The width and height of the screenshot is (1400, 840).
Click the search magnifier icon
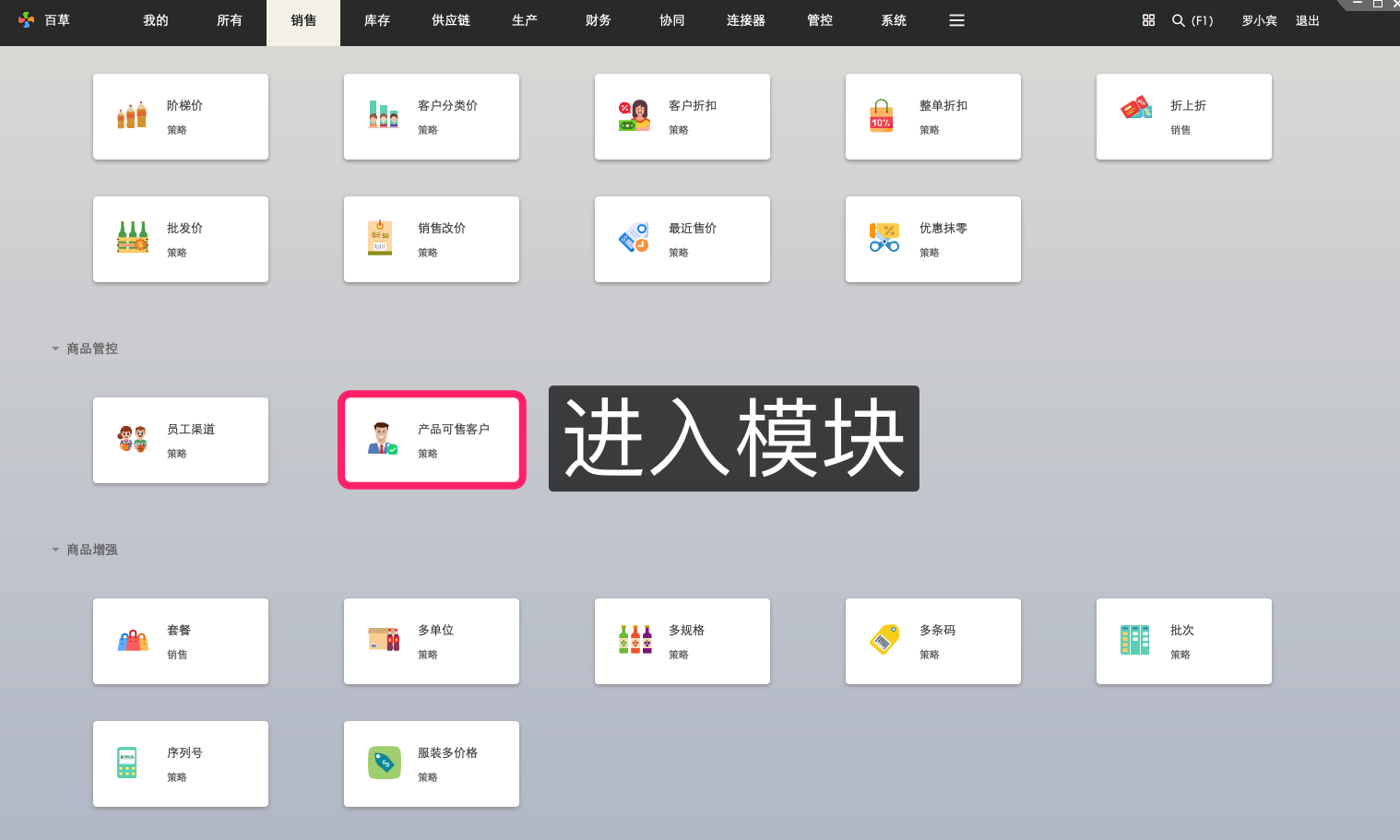(1179, 20)
